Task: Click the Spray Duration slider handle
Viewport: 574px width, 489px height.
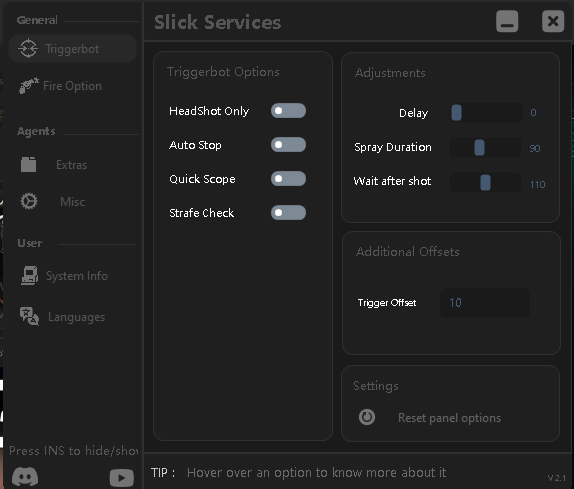Action: pyautogui.click(x=480, y=148)
